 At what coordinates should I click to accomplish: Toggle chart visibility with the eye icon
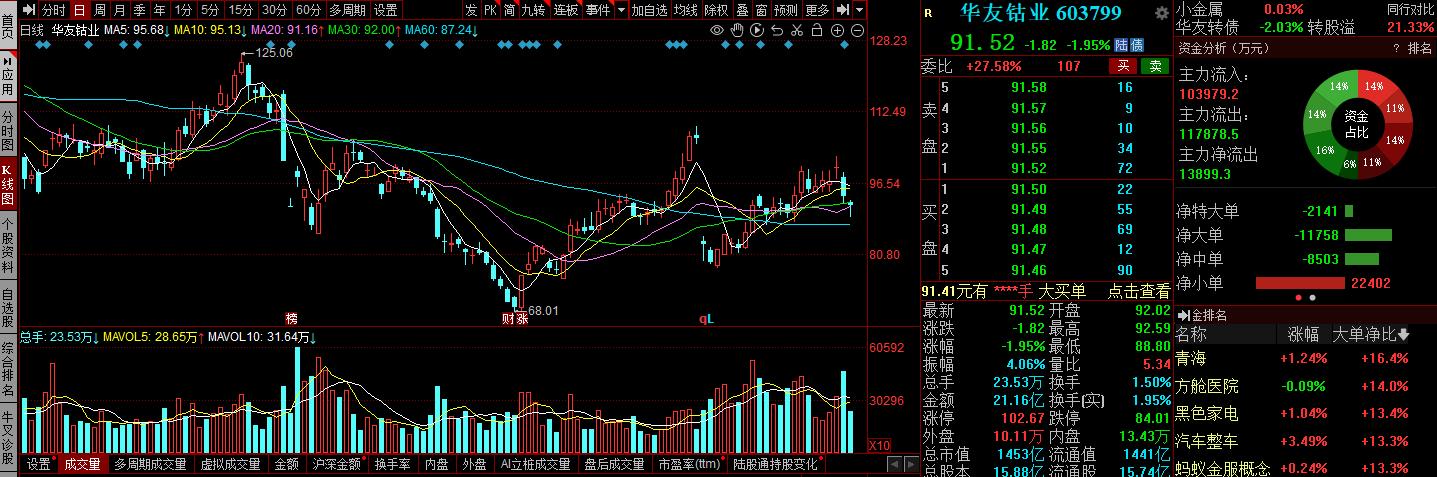[x=716, y=31]
